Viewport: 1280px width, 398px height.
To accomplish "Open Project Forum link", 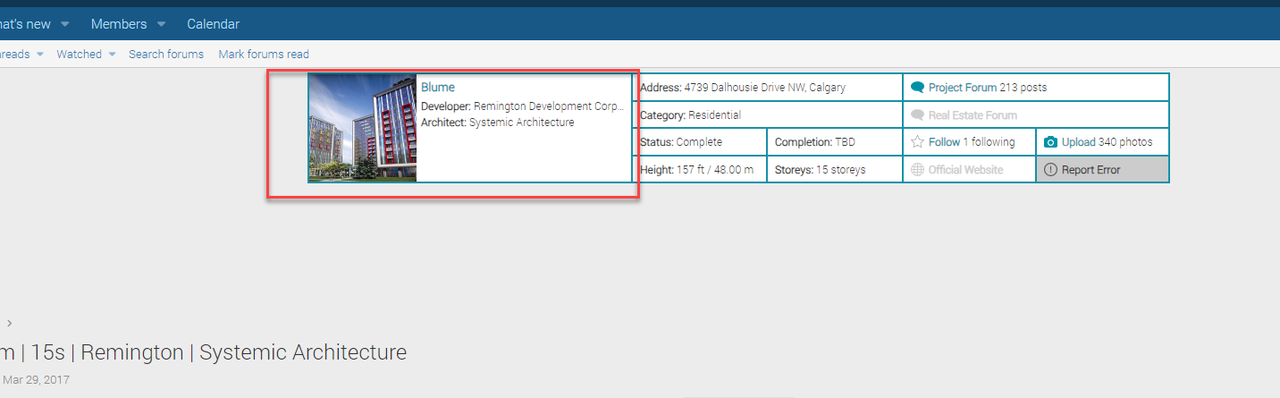I will 963,88.
